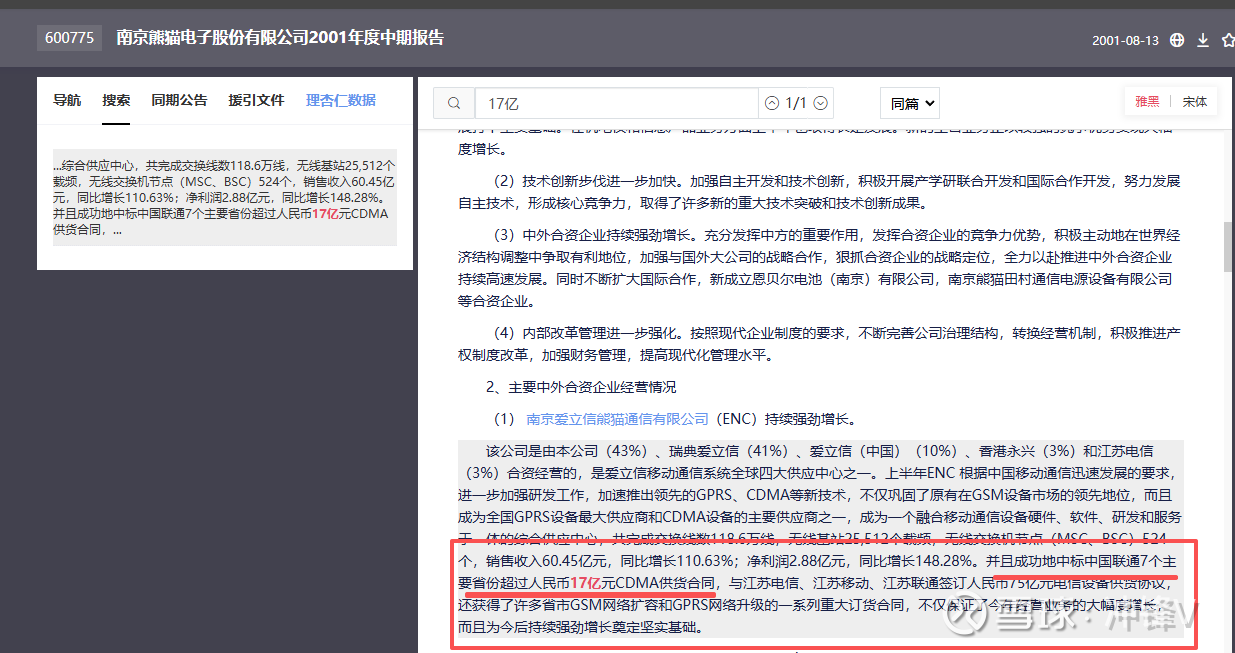1235x653 pixels.
Task: Click the paragraph starting （2）技术创新步伐进一步加快
Action: point(820,192)
